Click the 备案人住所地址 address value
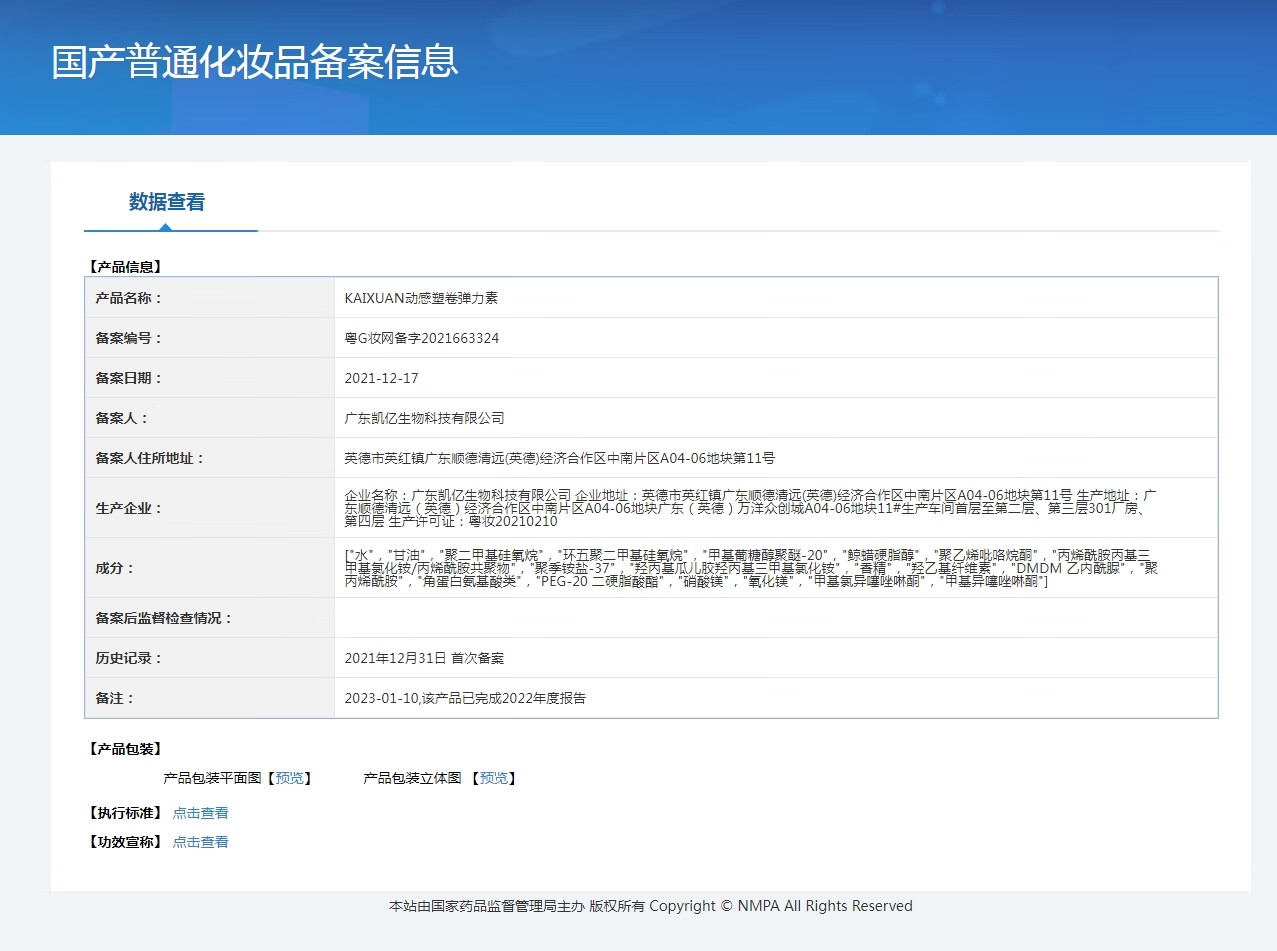This screenshot has width=1277, height=951. pyautogui.click(x=559, y=458)
